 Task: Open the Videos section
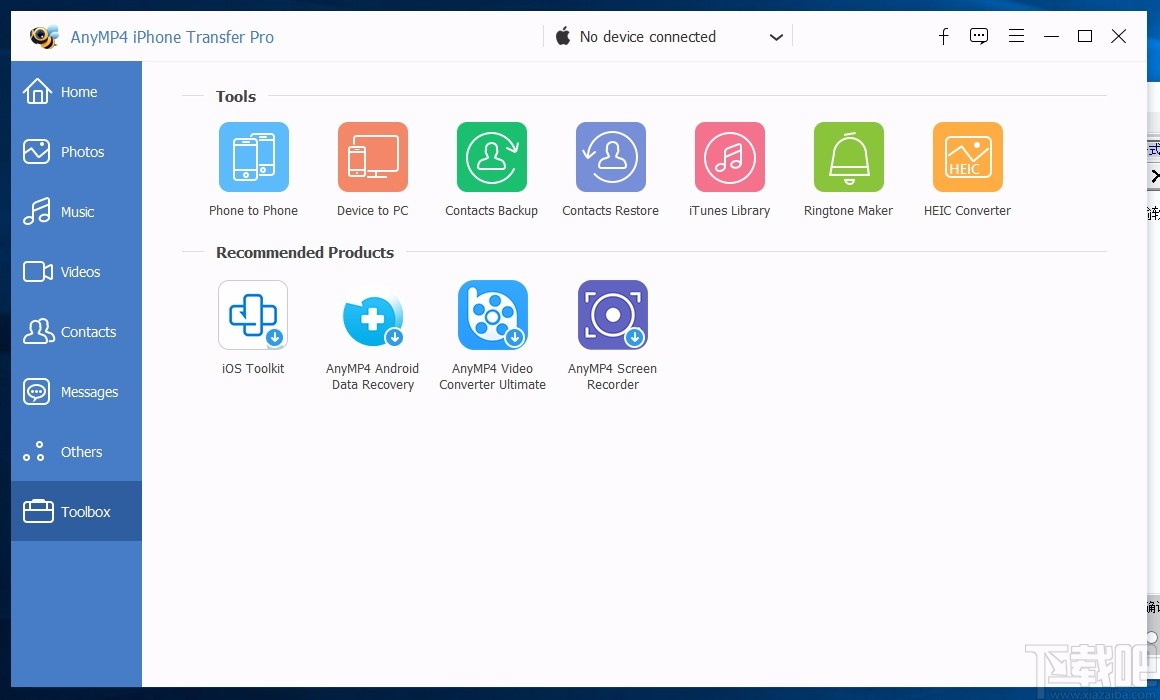(76, 272)
